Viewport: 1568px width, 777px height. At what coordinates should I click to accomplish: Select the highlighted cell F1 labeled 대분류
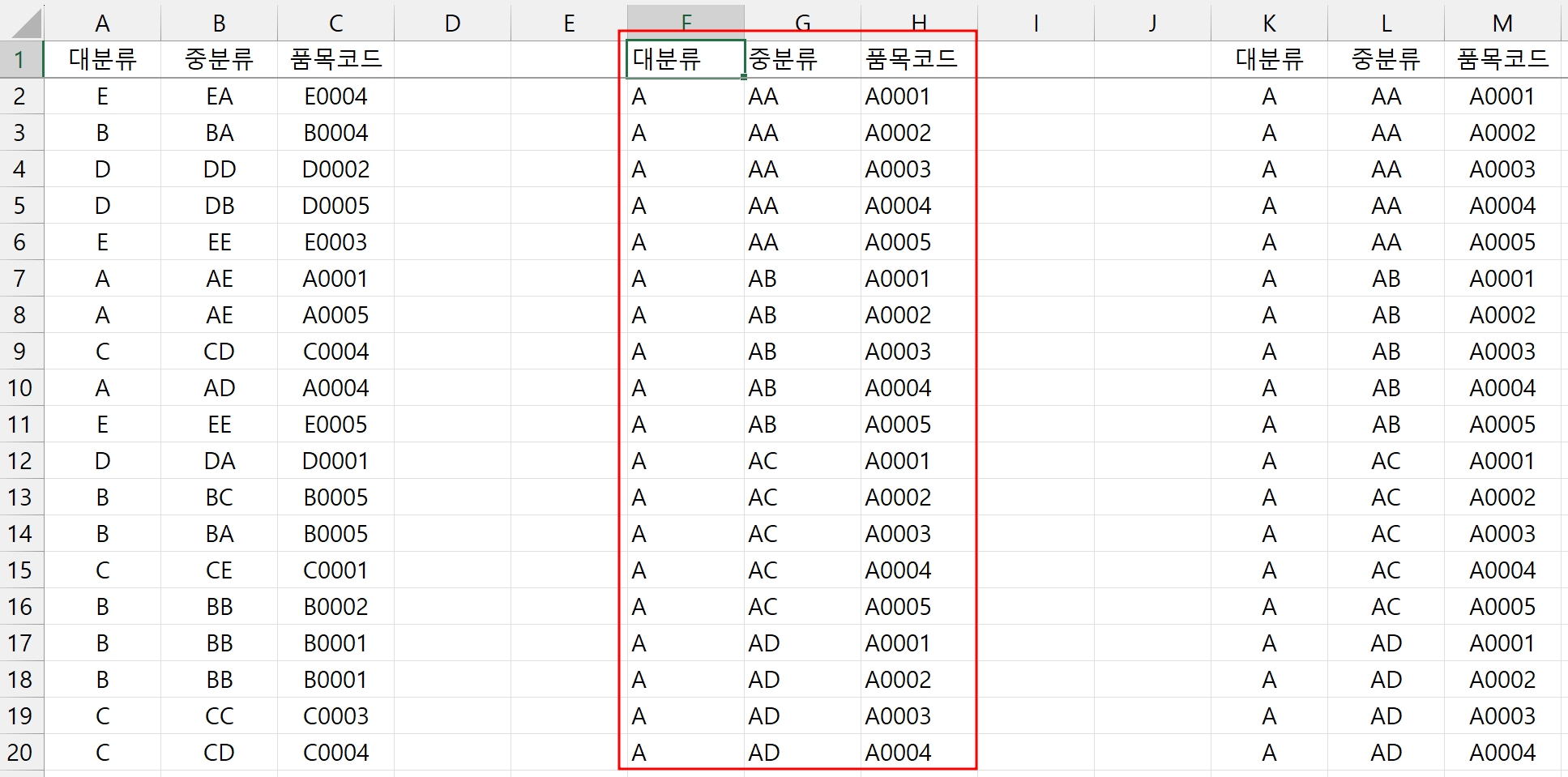click(685, 59)
